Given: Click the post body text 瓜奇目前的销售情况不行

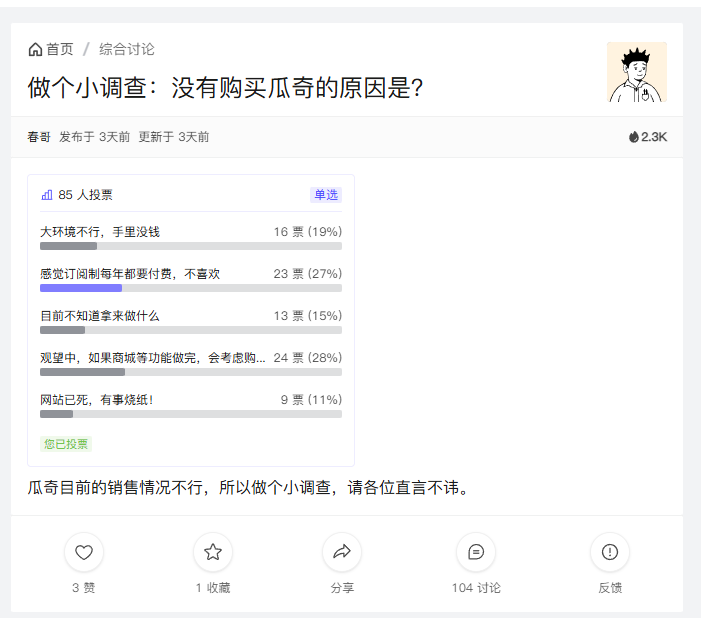Looking at the screenshot, I should coord(248,487).
